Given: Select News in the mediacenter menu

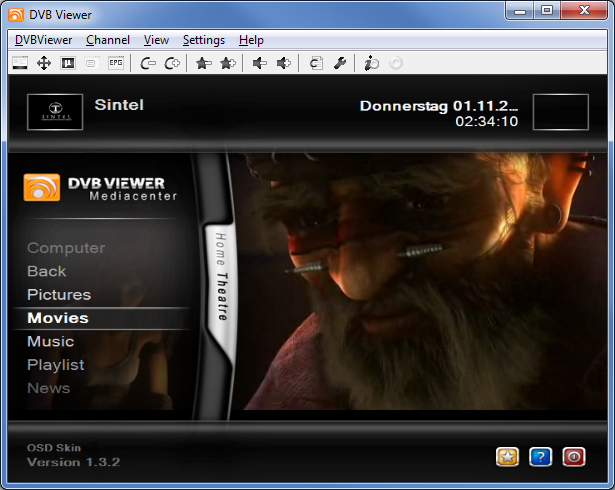Looking at the screenshot, I should pos(49,388).
